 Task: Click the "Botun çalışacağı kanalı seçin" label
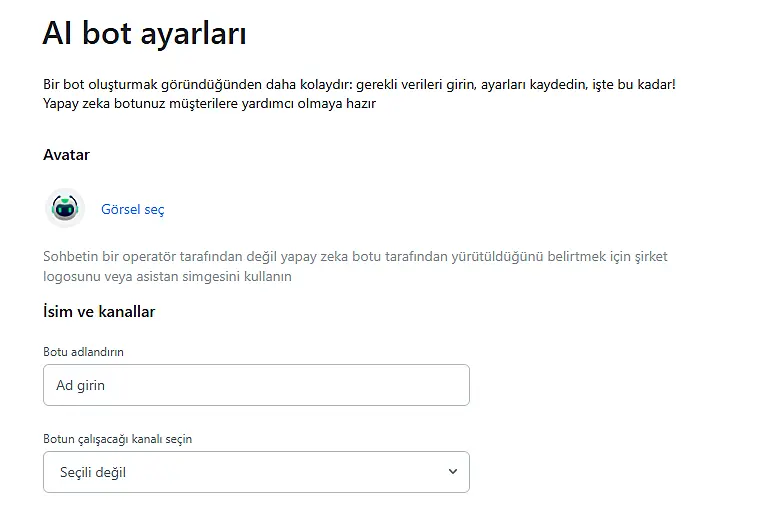pos(117,439)
